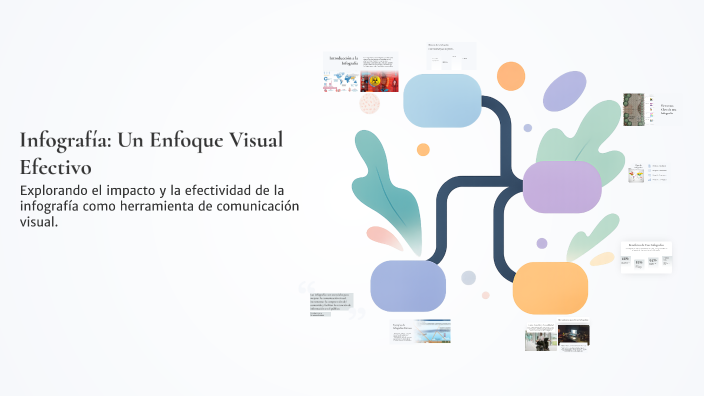Click the subtitle starting 'Explorando el impacto'
Screen dimensions: 704x396
pos(159,206)
